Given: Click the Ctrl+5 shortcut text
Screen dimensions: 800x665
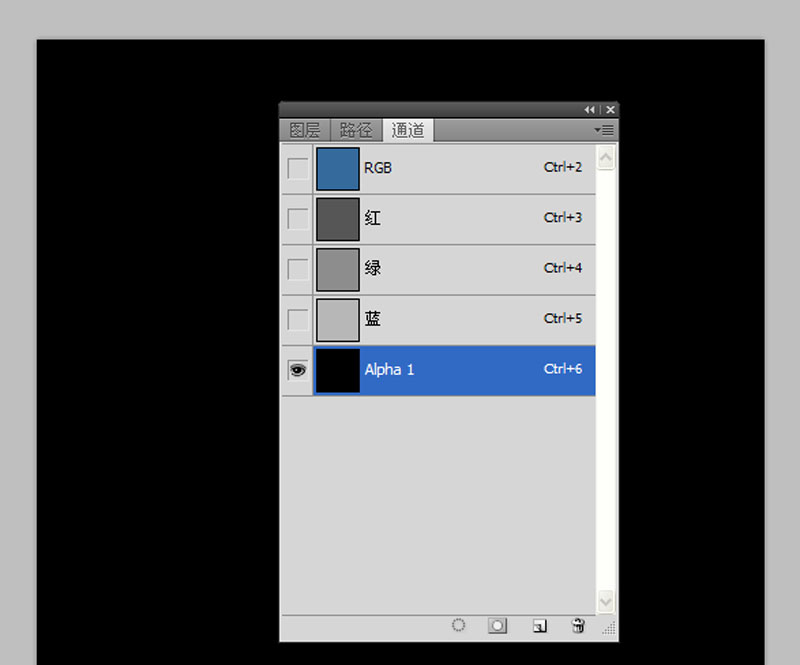Looking at the screenshot, I should pyautogui.click(x=563, y=318).
